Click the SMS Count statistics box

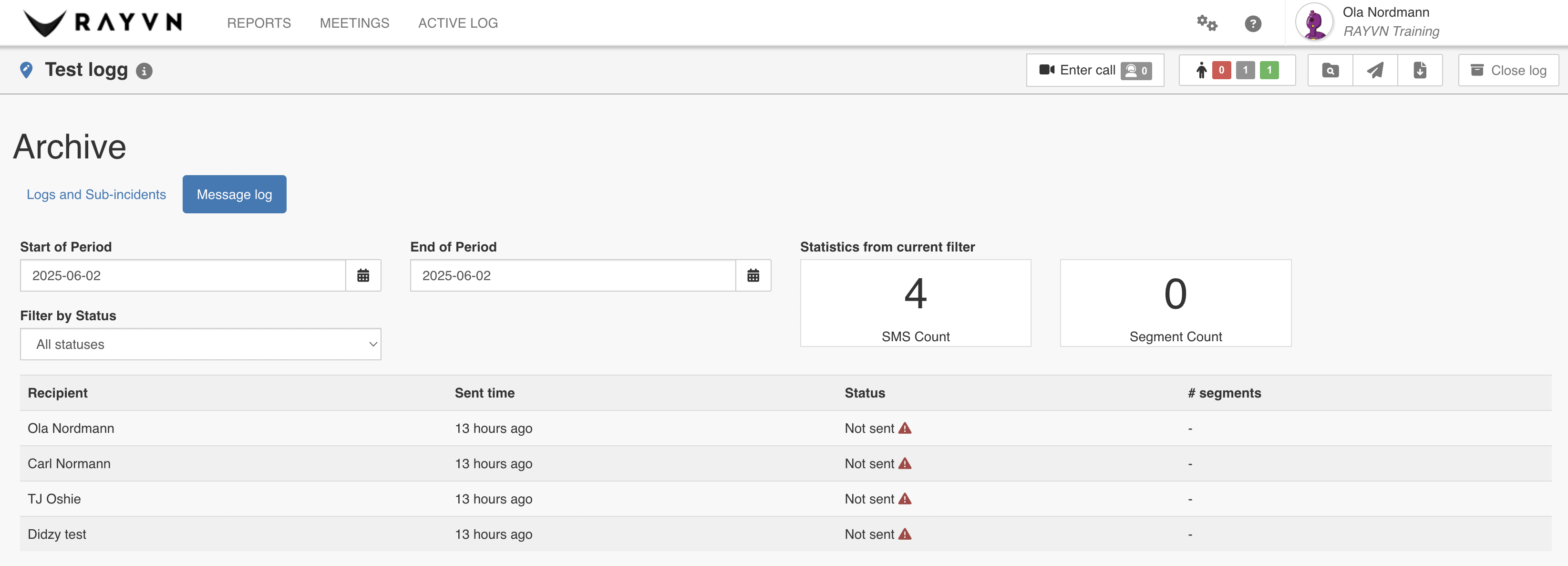coord(916,303)
